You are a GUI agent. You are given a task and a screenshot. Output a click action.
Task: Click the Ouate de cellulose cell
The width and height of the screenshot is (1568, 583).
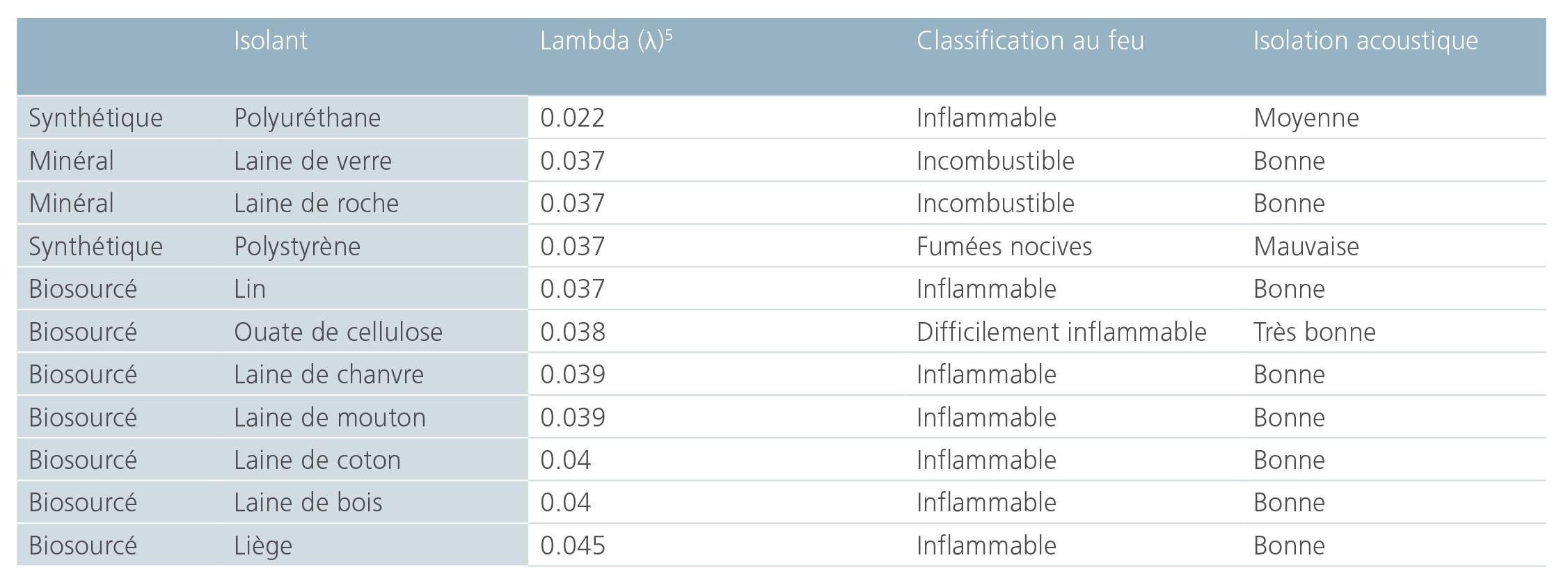click(338, 332)
